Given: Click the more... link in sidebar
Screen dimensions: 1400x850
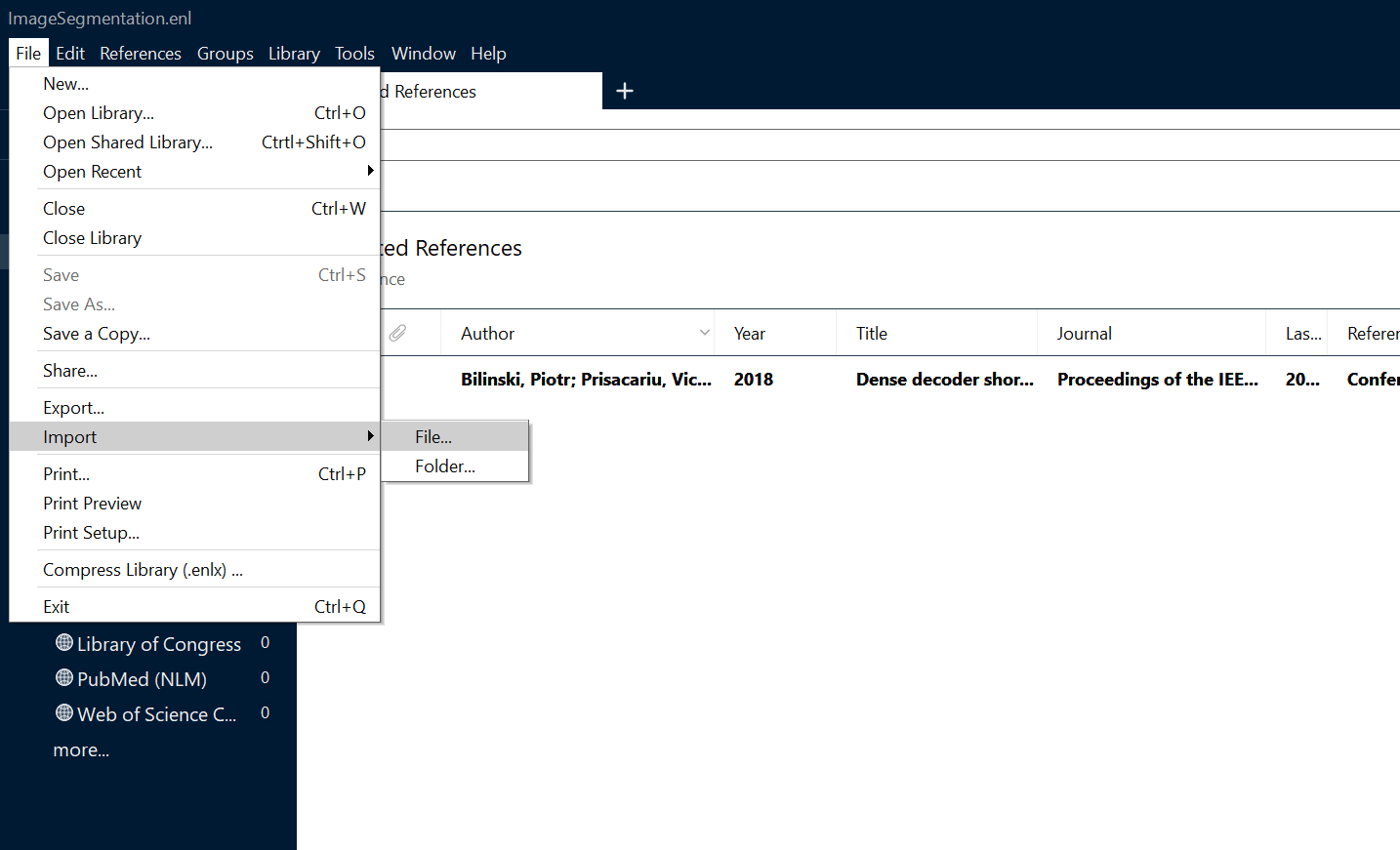Looking at the screenshot, I should pos(81,749).
